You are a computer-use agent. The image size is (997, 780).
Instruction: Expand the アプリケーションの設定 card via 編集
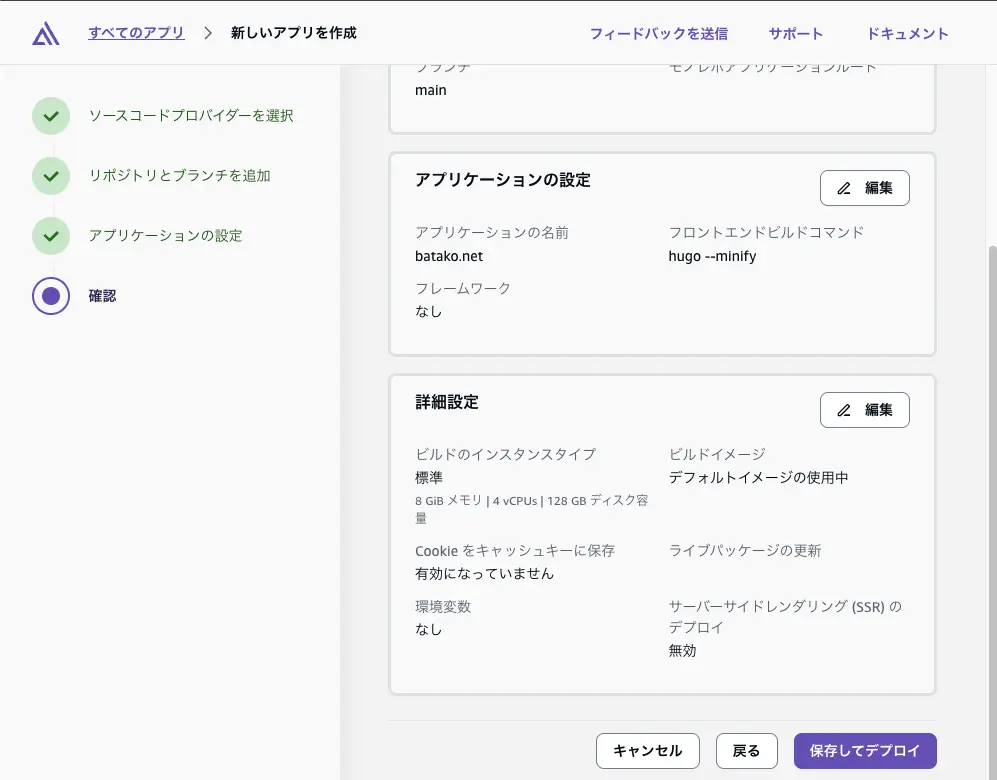(864, 187)
